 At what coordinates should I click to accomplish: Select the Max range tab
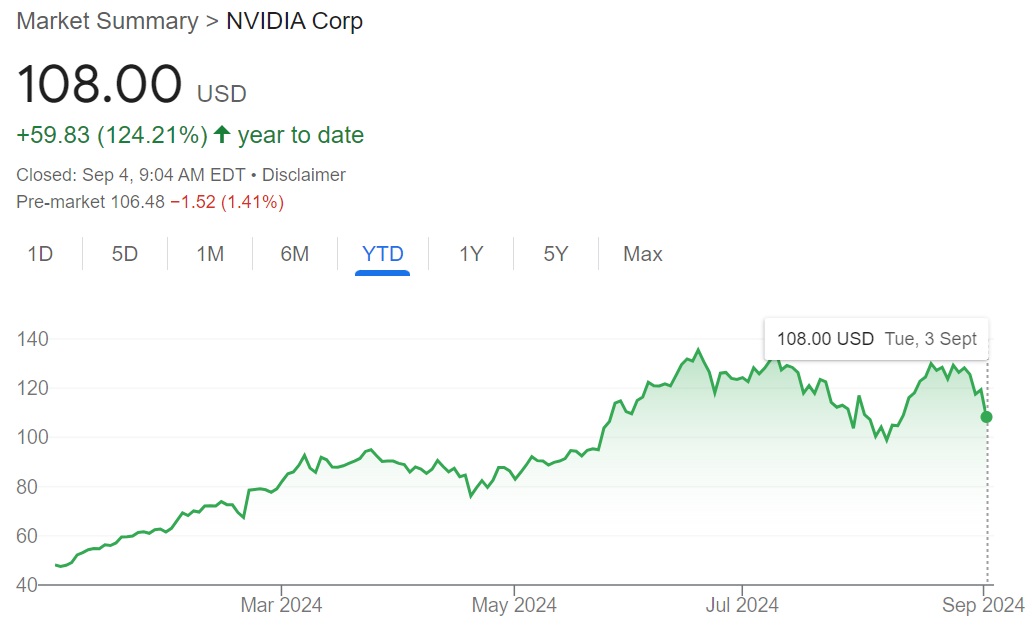point(642,254)
